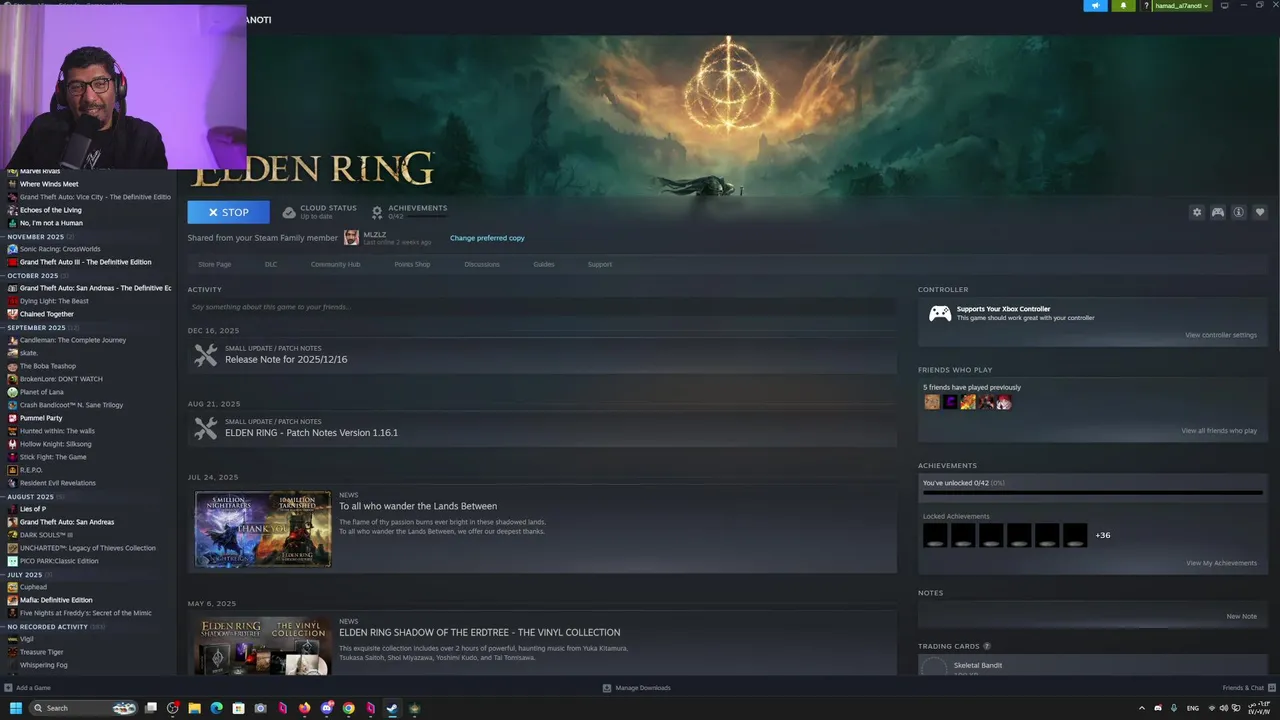Click the wrench icon for Dec 16 release note
This screenshot has height=720, width=1280.
(205, 355)
